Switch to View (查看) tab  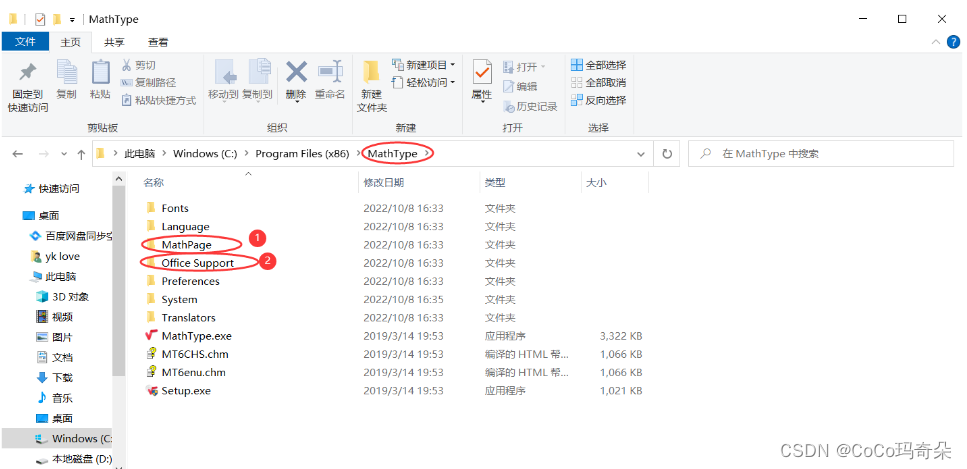tap(158, 42)
